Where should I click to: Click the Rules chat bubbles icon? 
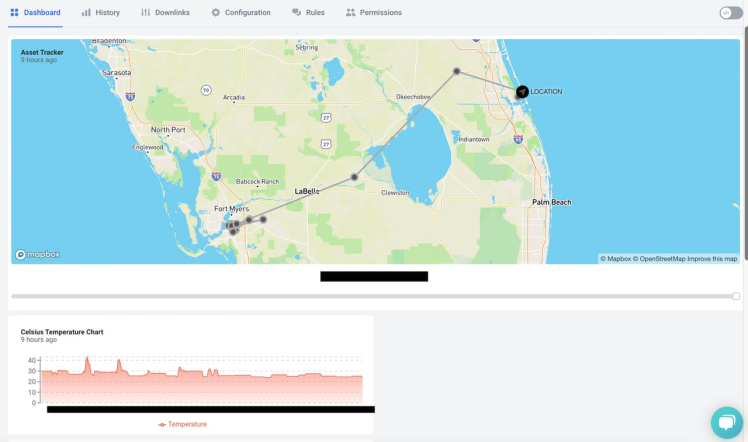(296, 12)
